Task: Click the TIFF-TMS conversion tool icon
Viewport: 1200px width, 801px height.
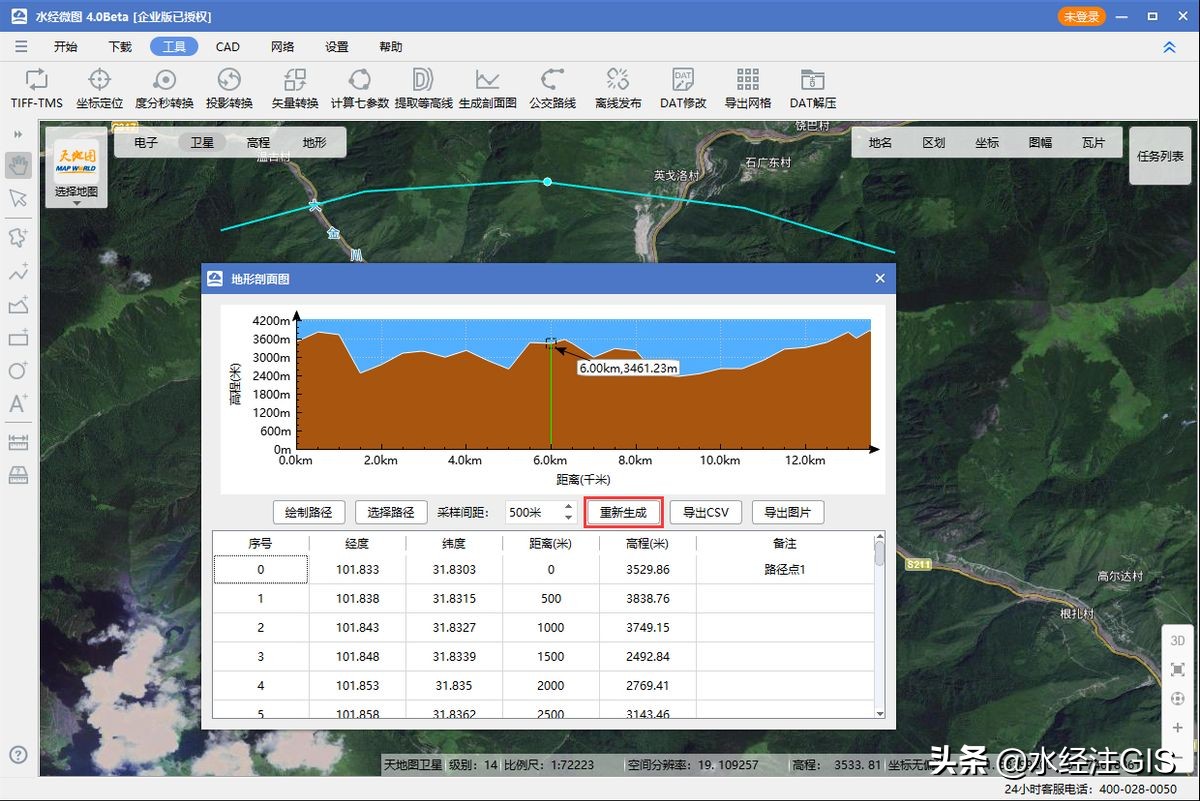Action: point(36,80)
